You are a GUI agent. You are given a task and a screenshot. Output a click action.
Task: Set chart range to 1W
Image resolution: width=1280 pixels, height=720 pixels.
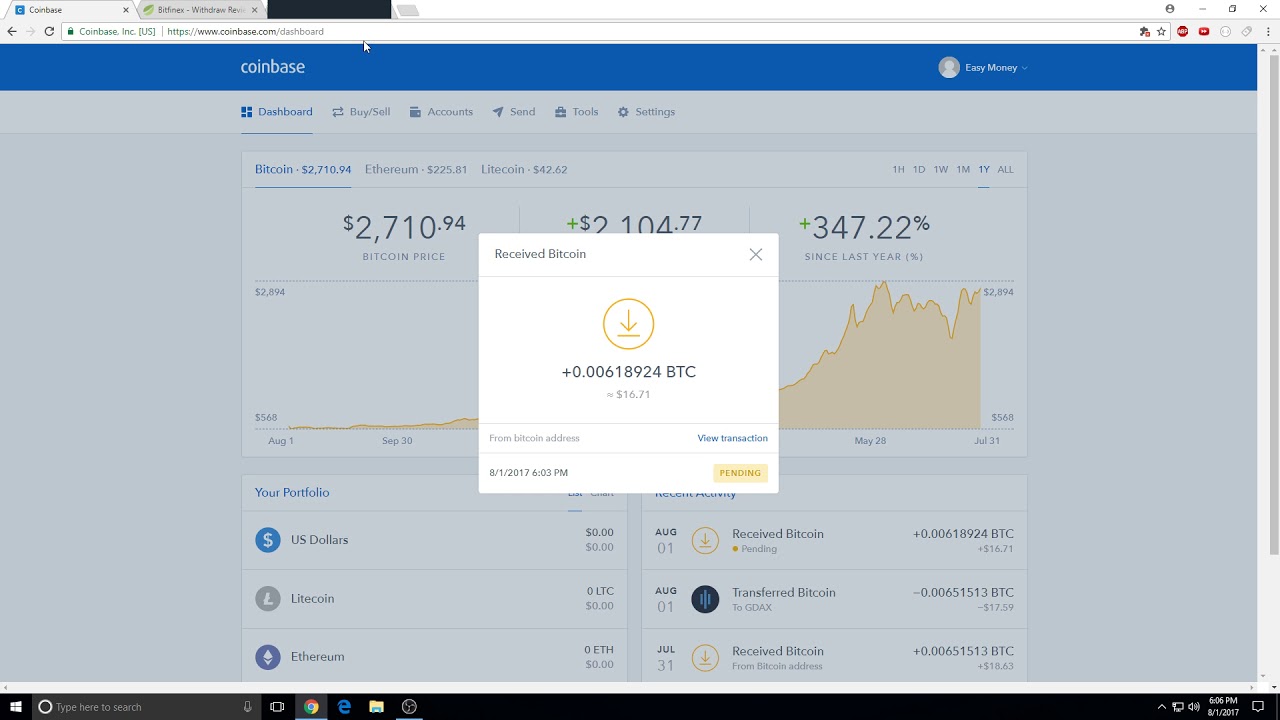point(941,170)
